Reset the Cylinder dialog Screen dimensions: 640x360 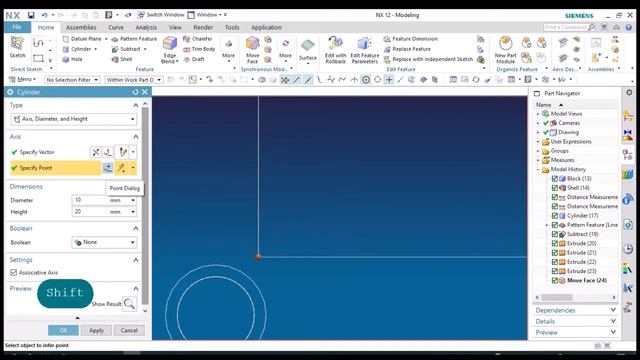(x=135, y=92)
